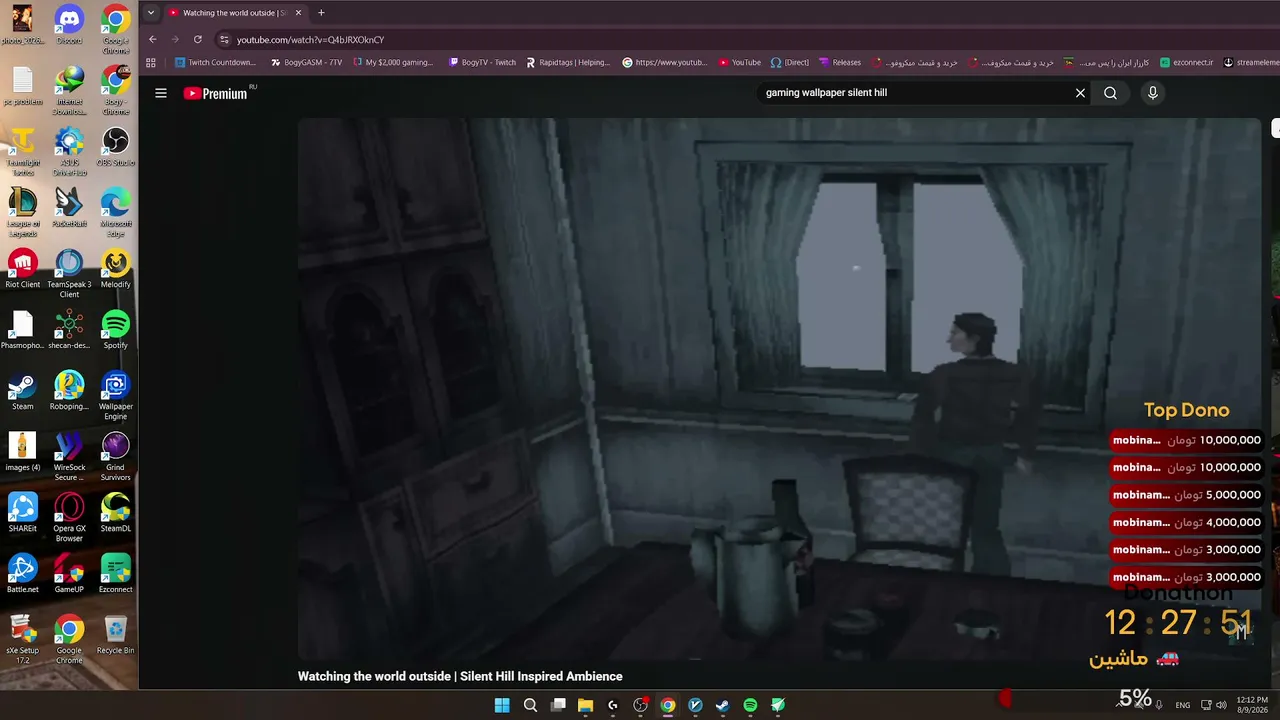Open the Ezconnect desktop shortcut
The width and height of the screenshot is (1280, 720).
[116, 574]
